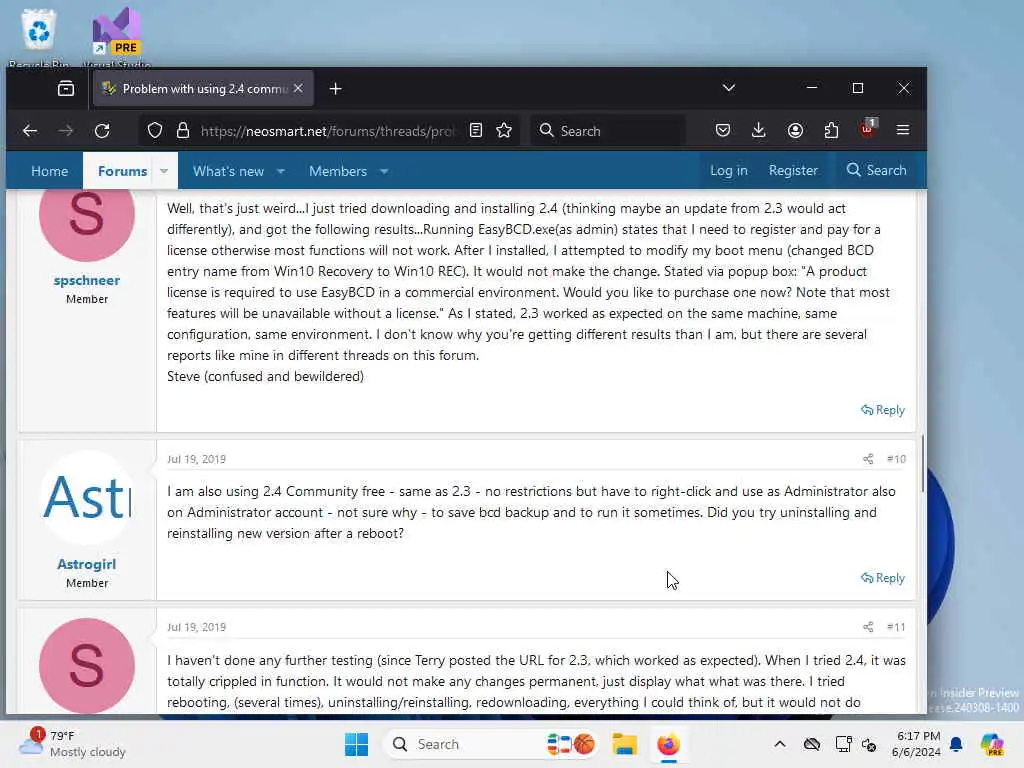Open Firefox application hamburger menu

(x=903, y=130)
